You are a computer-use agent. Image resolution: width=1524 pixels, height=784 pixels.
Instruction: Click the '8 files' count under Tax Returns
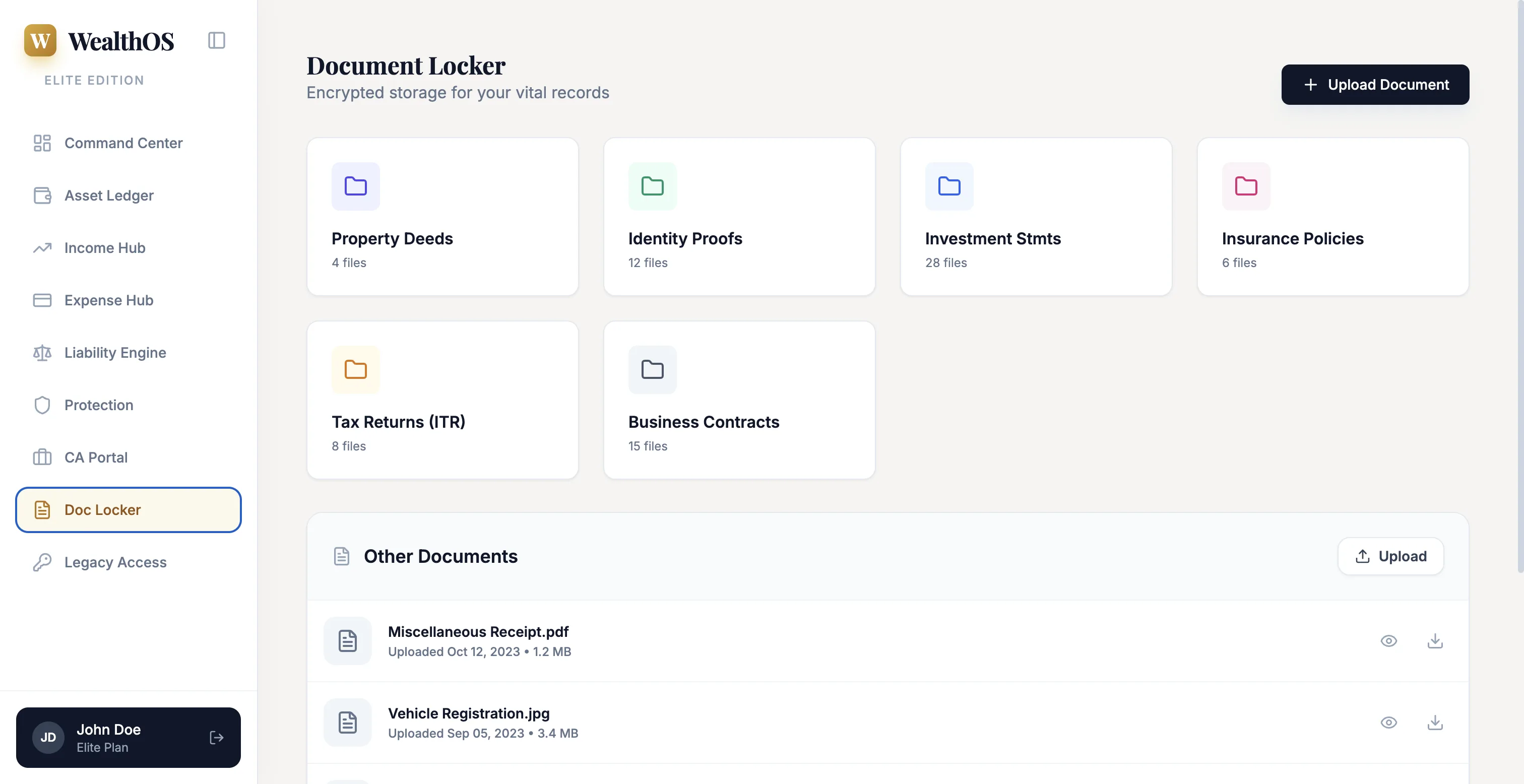click(x=349, y=446)
